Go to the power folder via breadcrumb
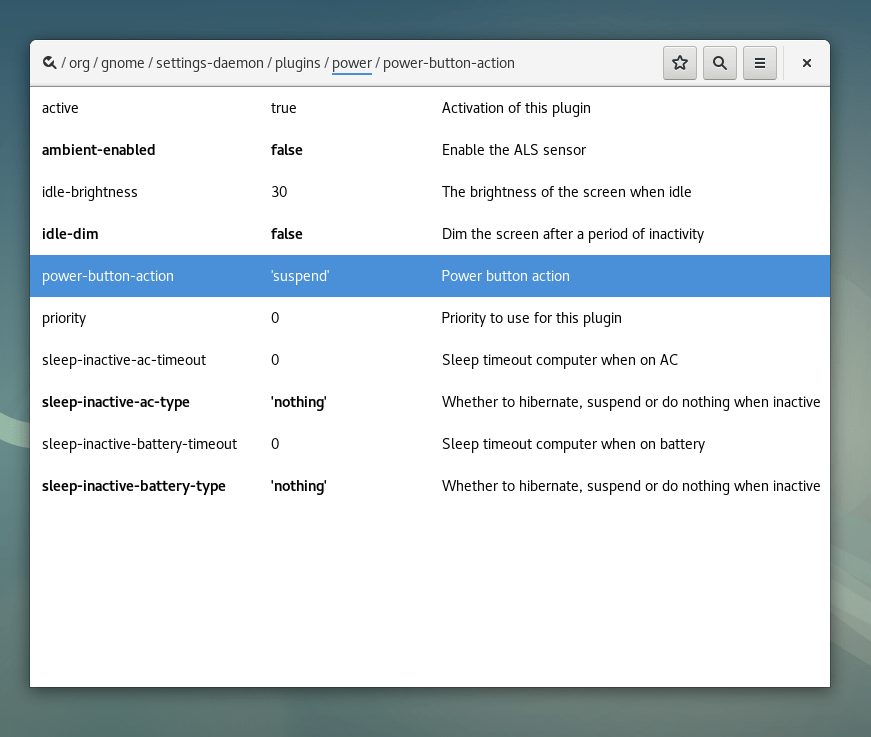The width and height of the screenshot is (871, 737). (352, 62)
